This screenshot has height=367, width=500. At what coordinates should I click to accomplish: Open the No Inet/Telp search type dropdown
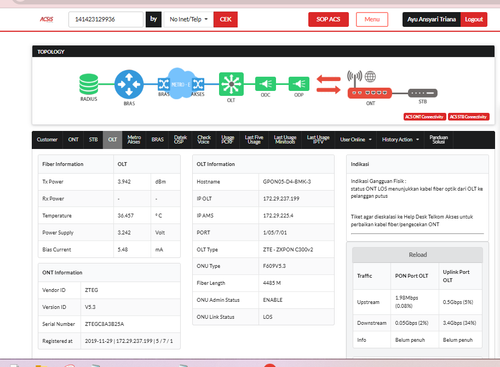188,19
